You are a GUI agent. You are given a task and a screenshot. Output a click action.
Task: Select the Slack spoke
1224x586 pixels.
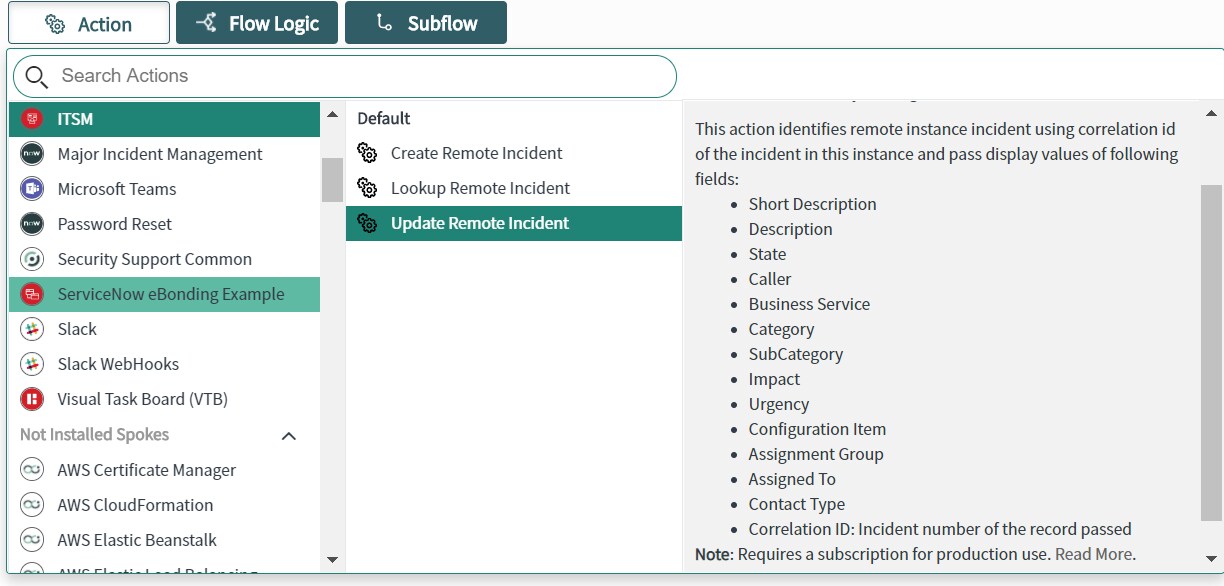coord(164,329)
